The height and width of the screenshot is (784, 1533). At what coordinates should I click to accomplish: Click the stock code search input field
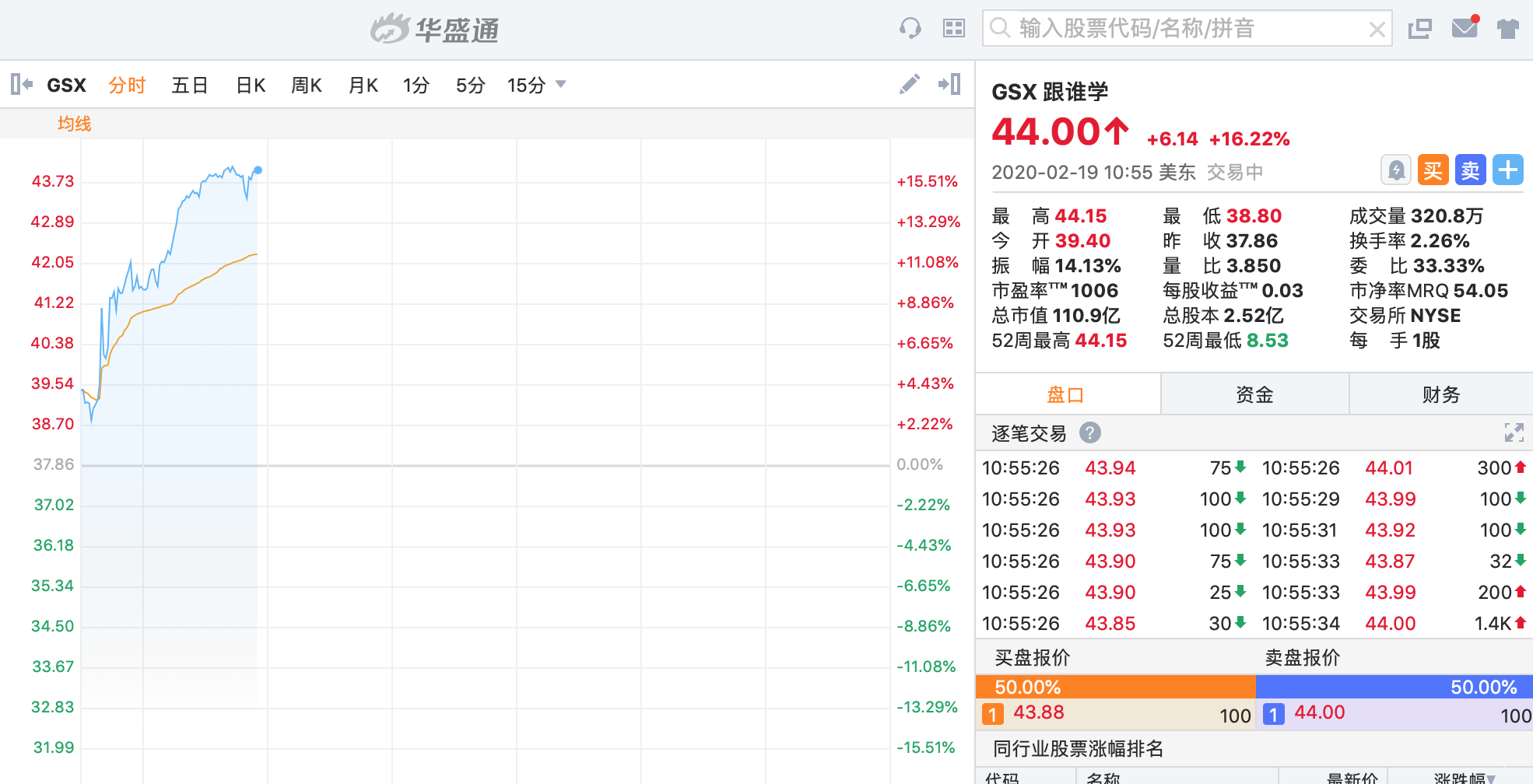click(x=1187, y=29)
